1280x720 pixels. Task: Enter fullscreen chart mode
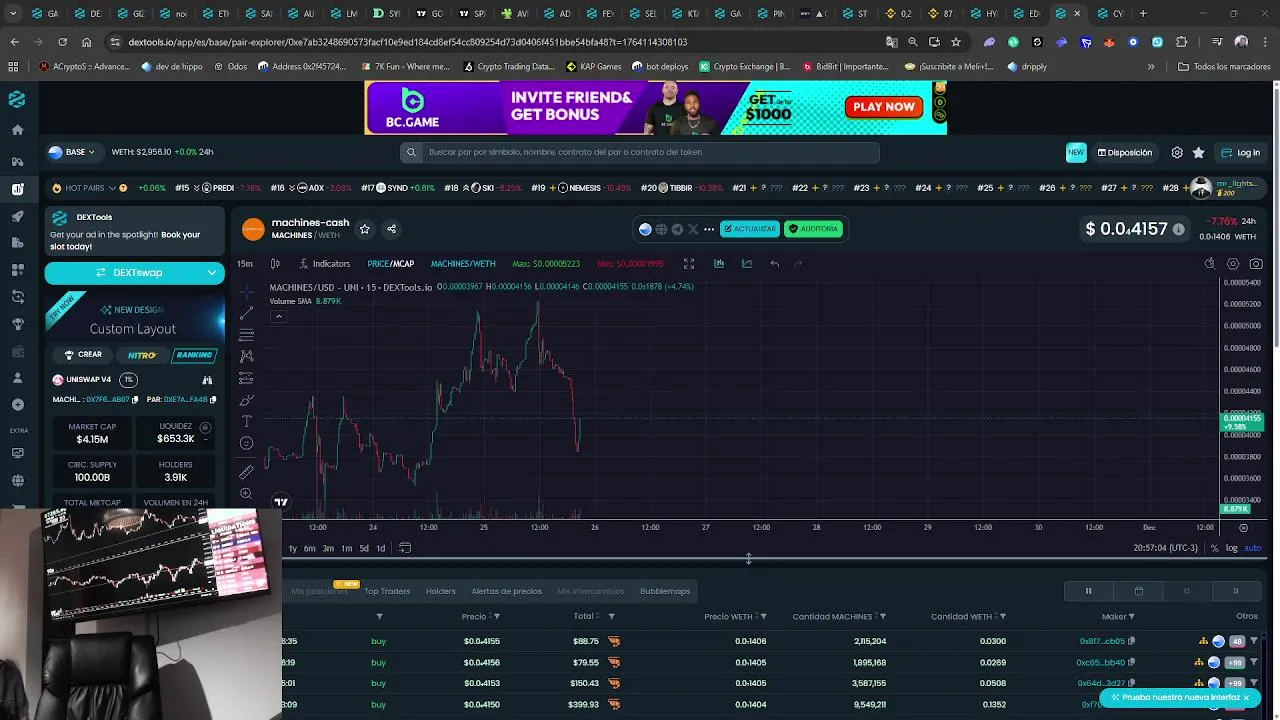689,264
